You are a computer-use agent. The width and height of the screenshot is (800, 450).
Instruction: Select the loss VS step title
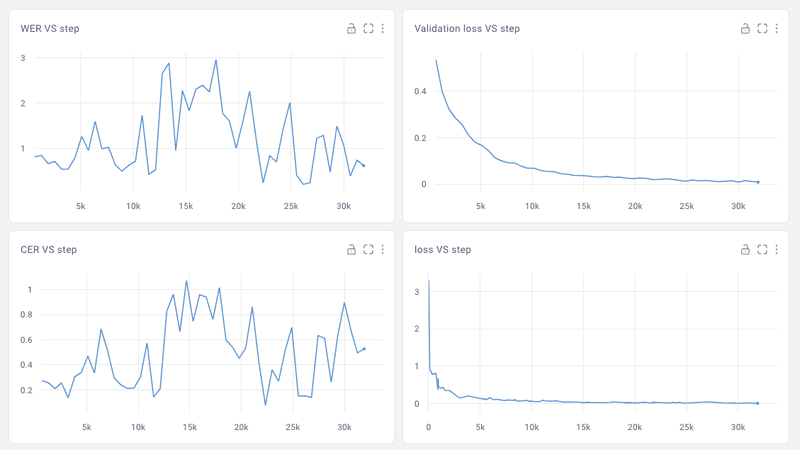pyautogui.click(x=441, y=249)
